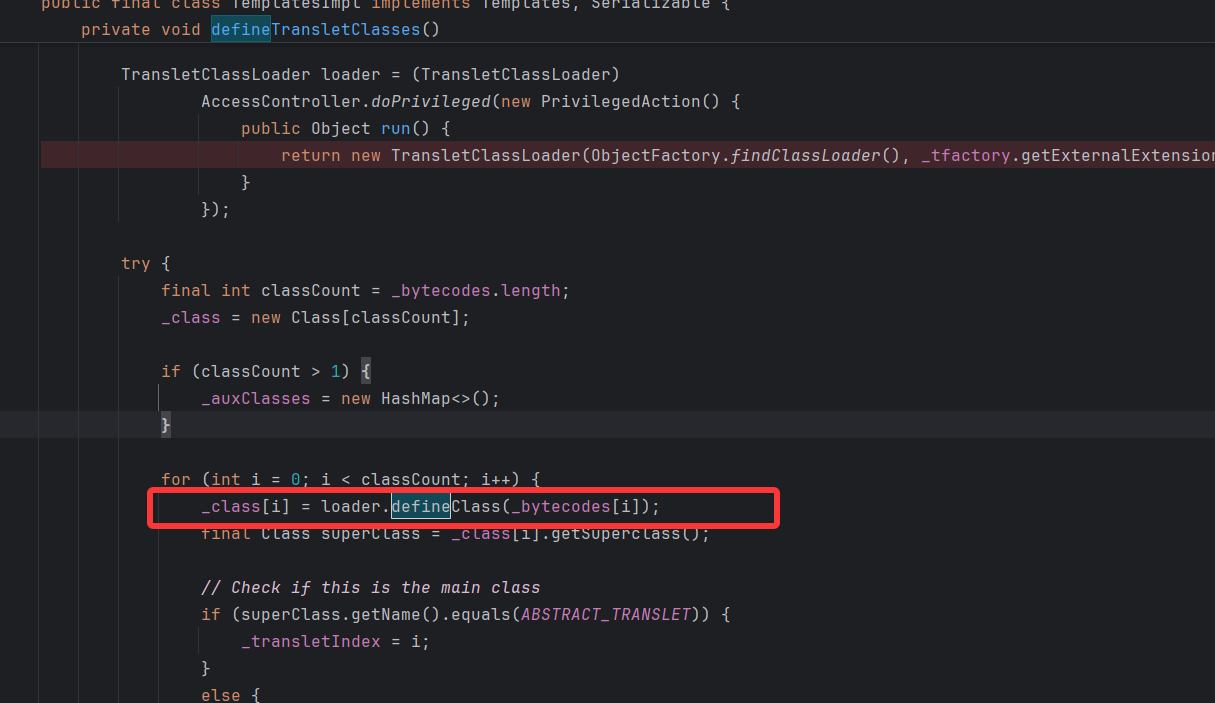The height and width of the screenshot is (703, 1215).
Task: Click the 'Check if this is the main class' comment
Action: 370,587
